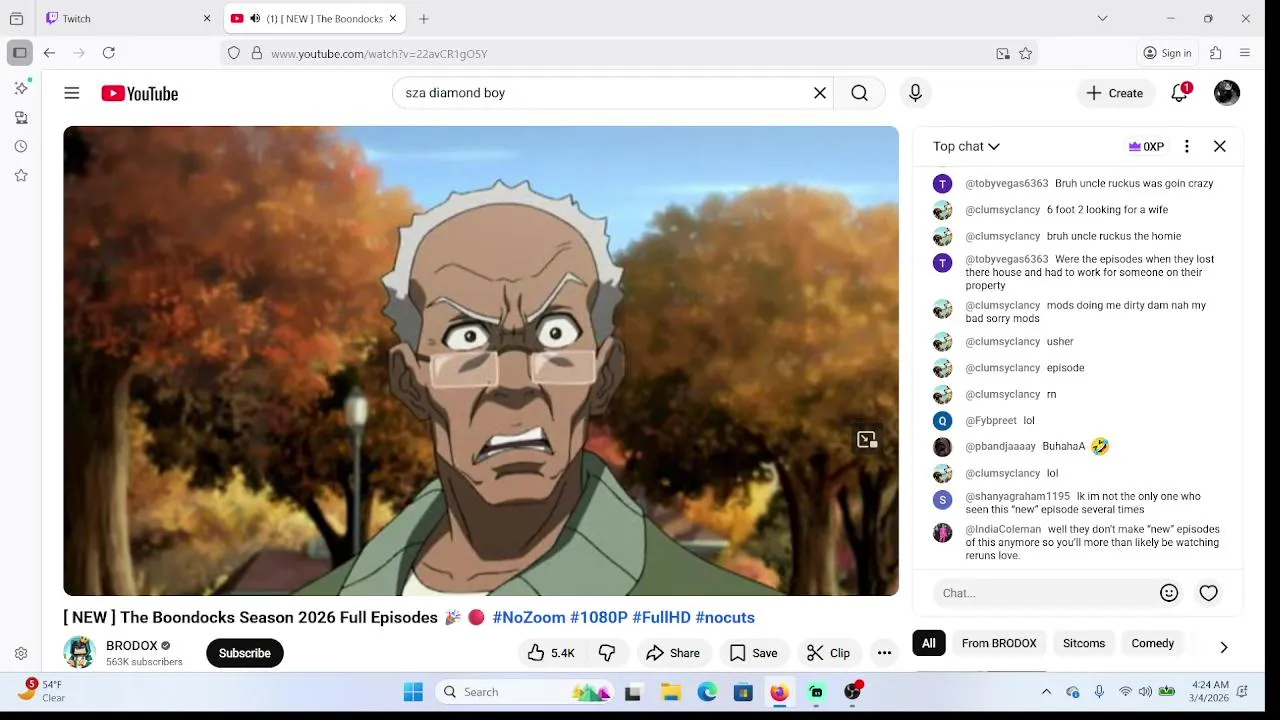Image resolution: width=1280 pixels, height=720 pixels.
Task: Close the live chat panel
Action: coord(1220,146)
